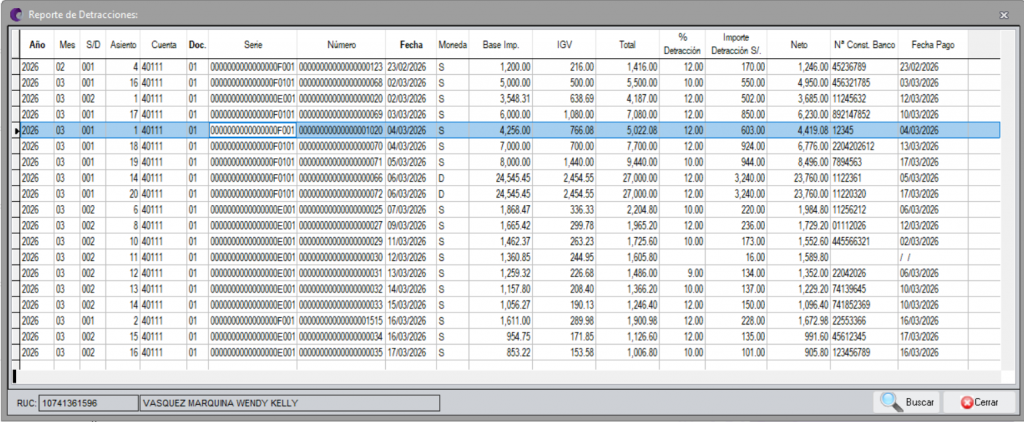
Task: Click Neto cell 6,230.00
Action: pos(799,115)
